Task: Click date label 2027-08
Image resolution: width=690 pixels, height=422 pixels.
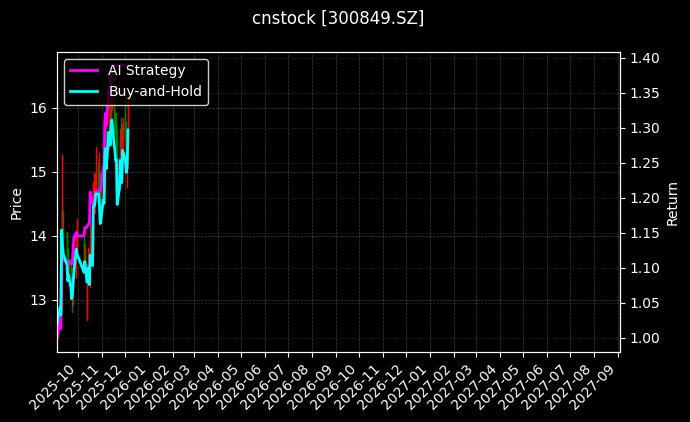Action: point(569,386)
